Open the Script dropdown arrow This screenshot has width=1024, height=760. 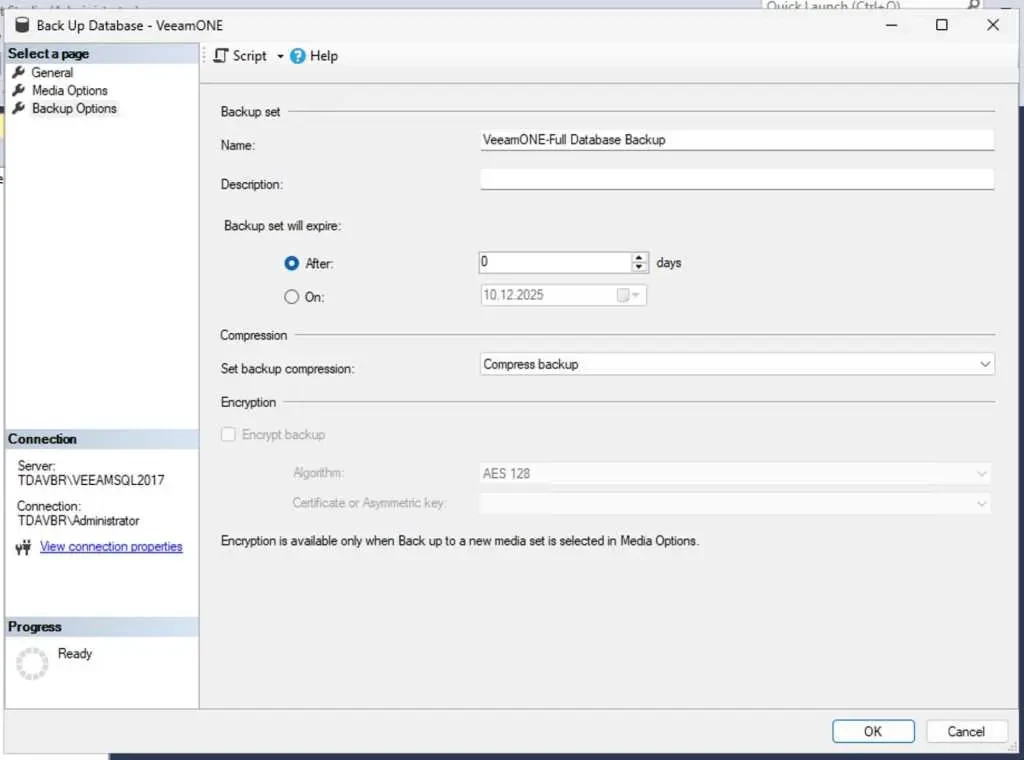coord(280,56)
